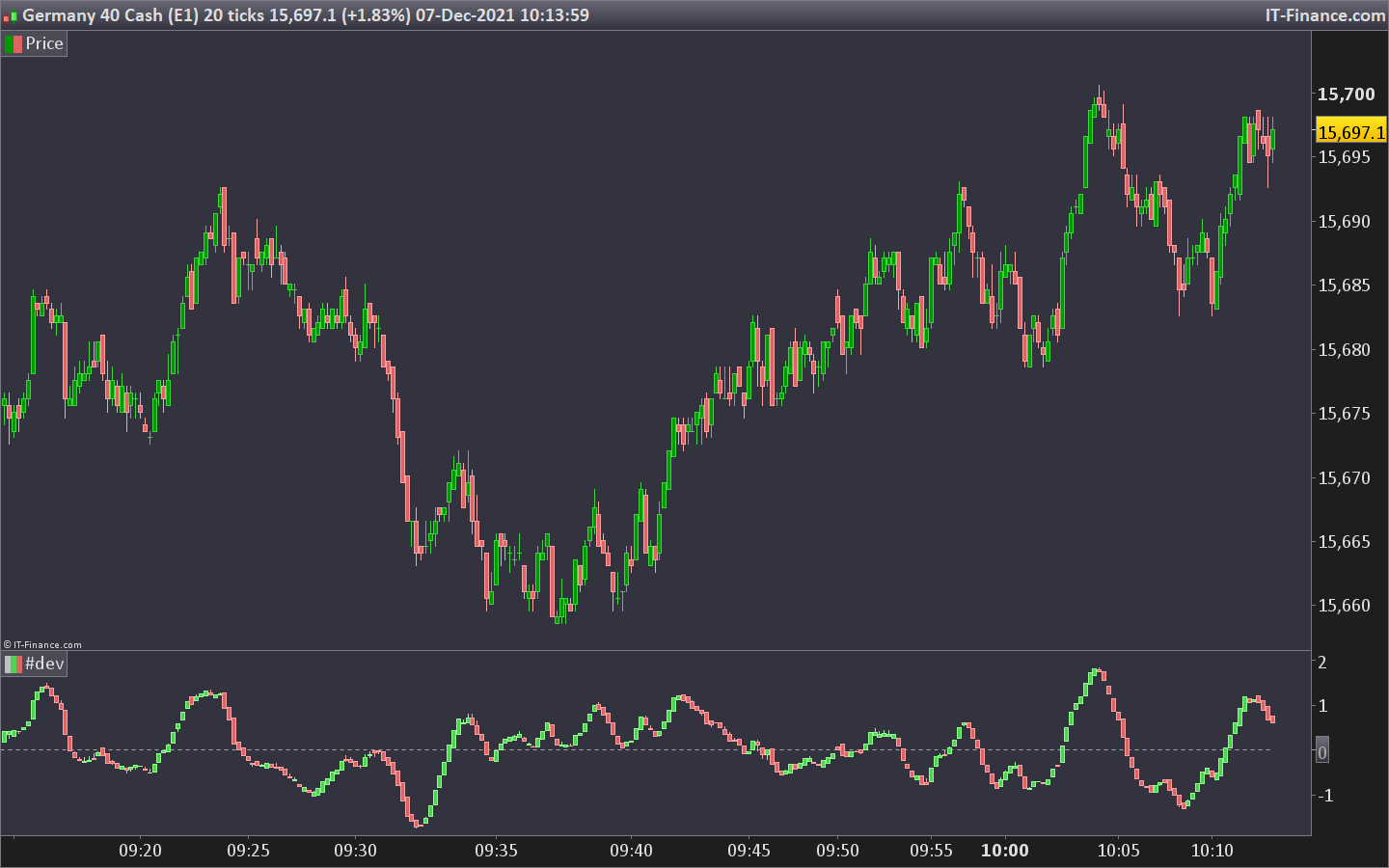Click the #dev axis value 1
This screenshot has width=1389, height=868.
point(1322,706)
